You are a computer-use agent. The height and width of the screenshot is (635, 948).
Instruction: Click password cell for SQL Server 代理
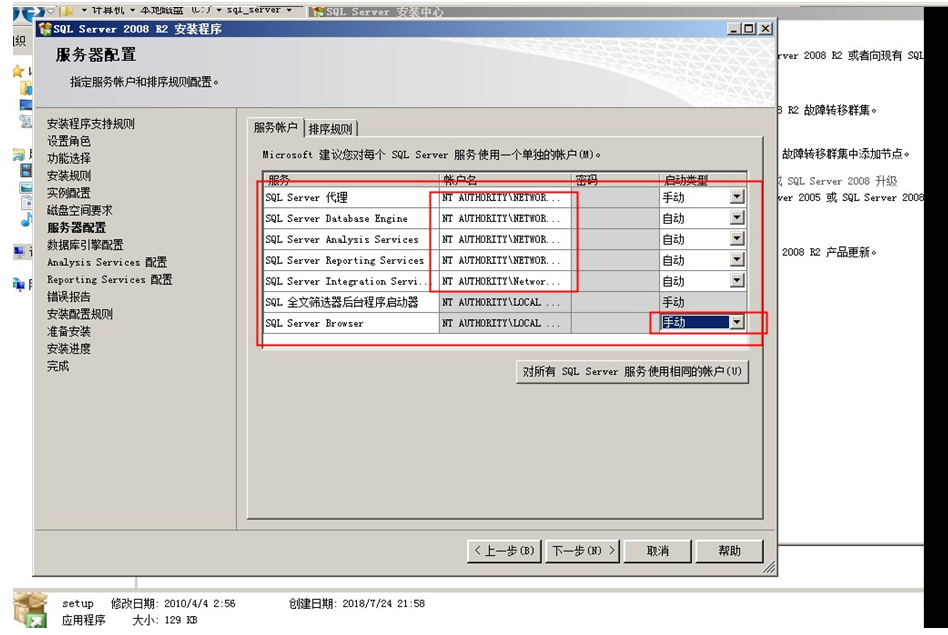coord(615,198)
